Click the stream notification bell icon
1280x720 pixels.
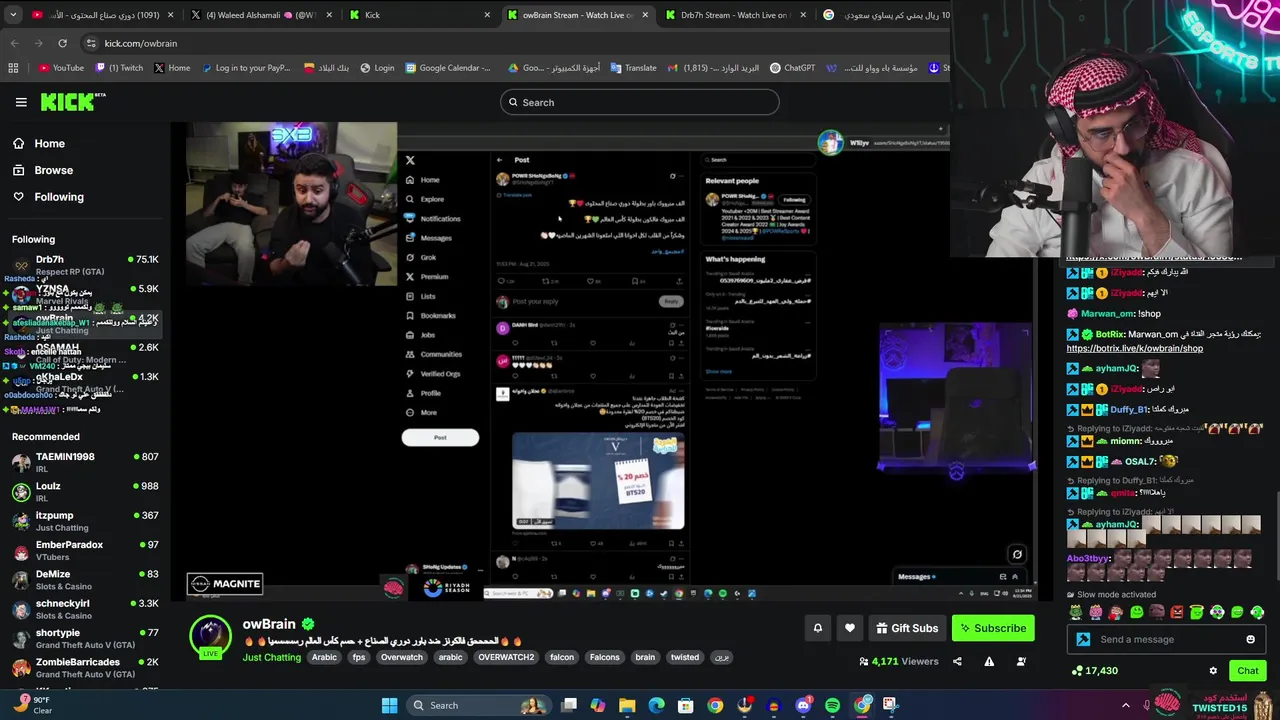[817, 628]
